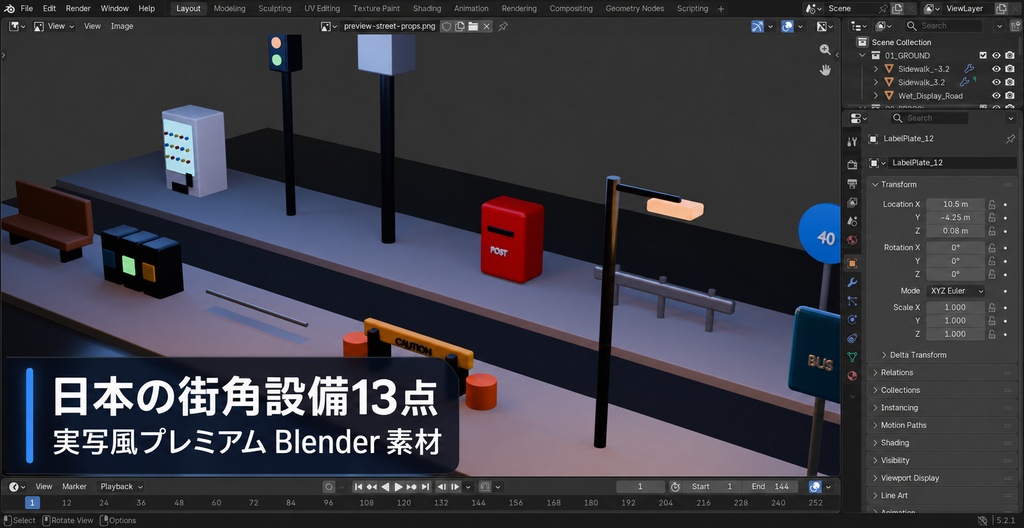1024x528 pixels.
Task: Click the clock icon next to the Start frame field
Action: (675, 487)
